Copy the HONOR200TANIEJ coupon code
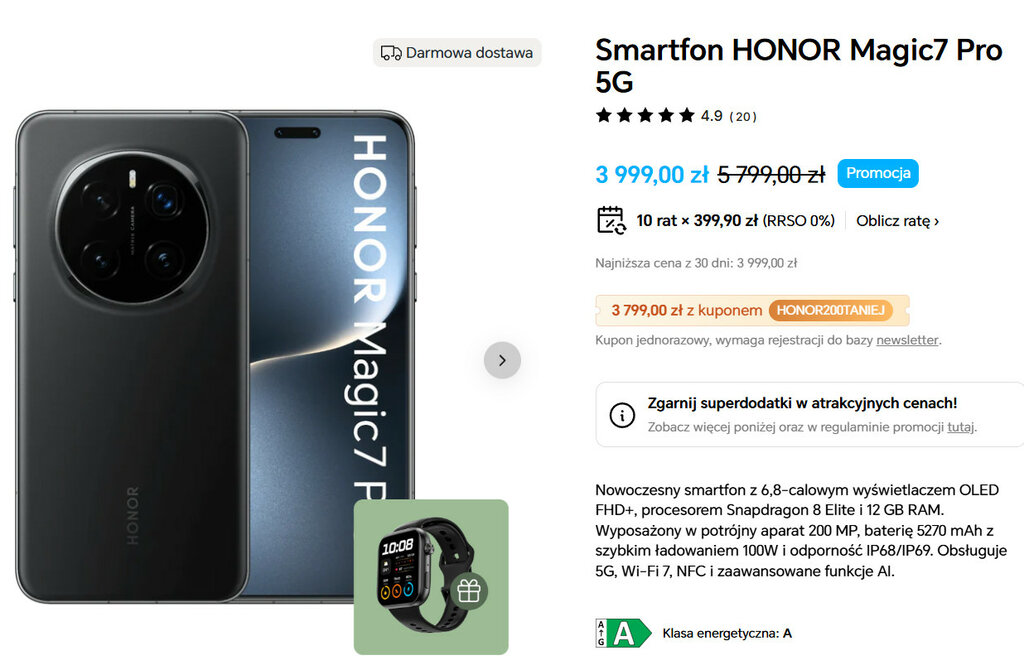Screen dimensions: 1024x665 tap(830, 310)
